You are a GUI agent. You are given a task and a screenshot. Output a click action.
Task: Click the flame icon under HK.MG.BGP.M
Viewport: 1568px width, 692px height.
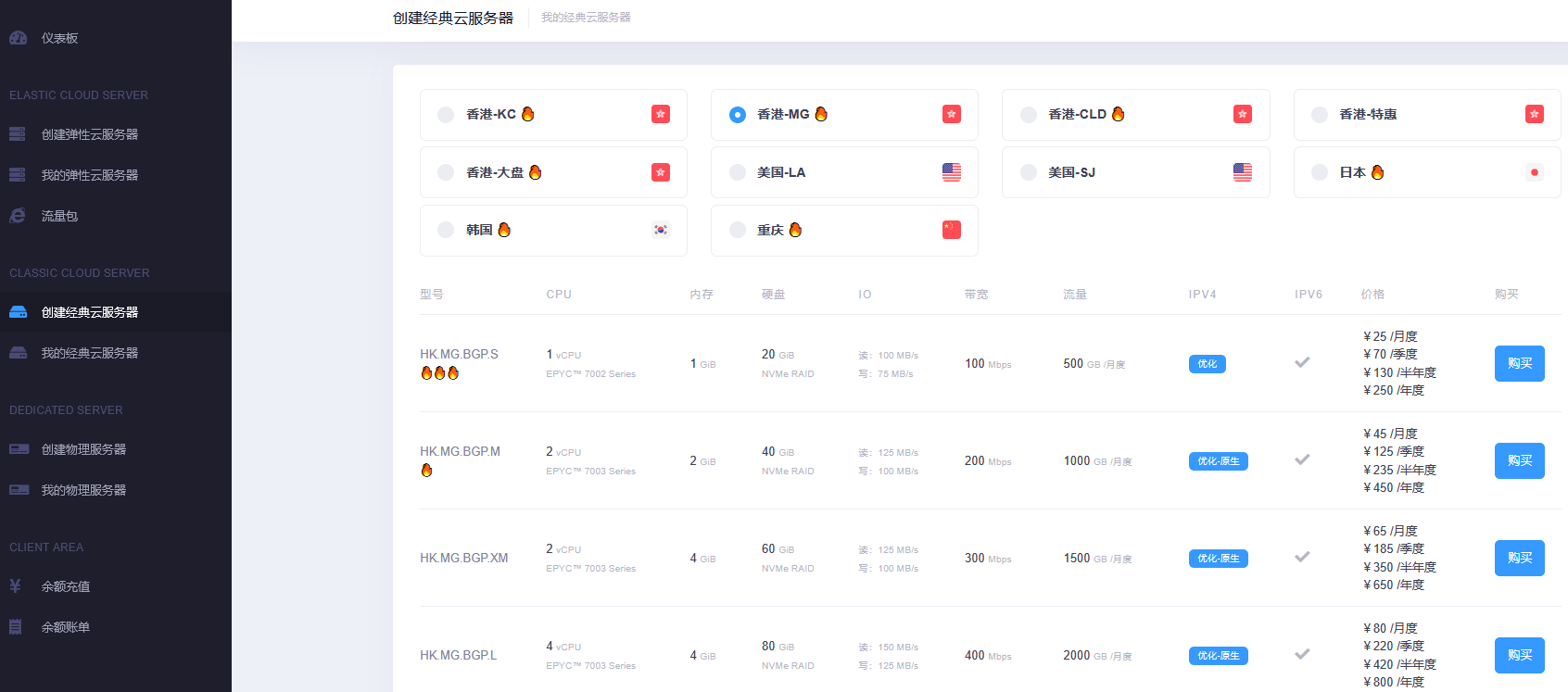(426, 471)
